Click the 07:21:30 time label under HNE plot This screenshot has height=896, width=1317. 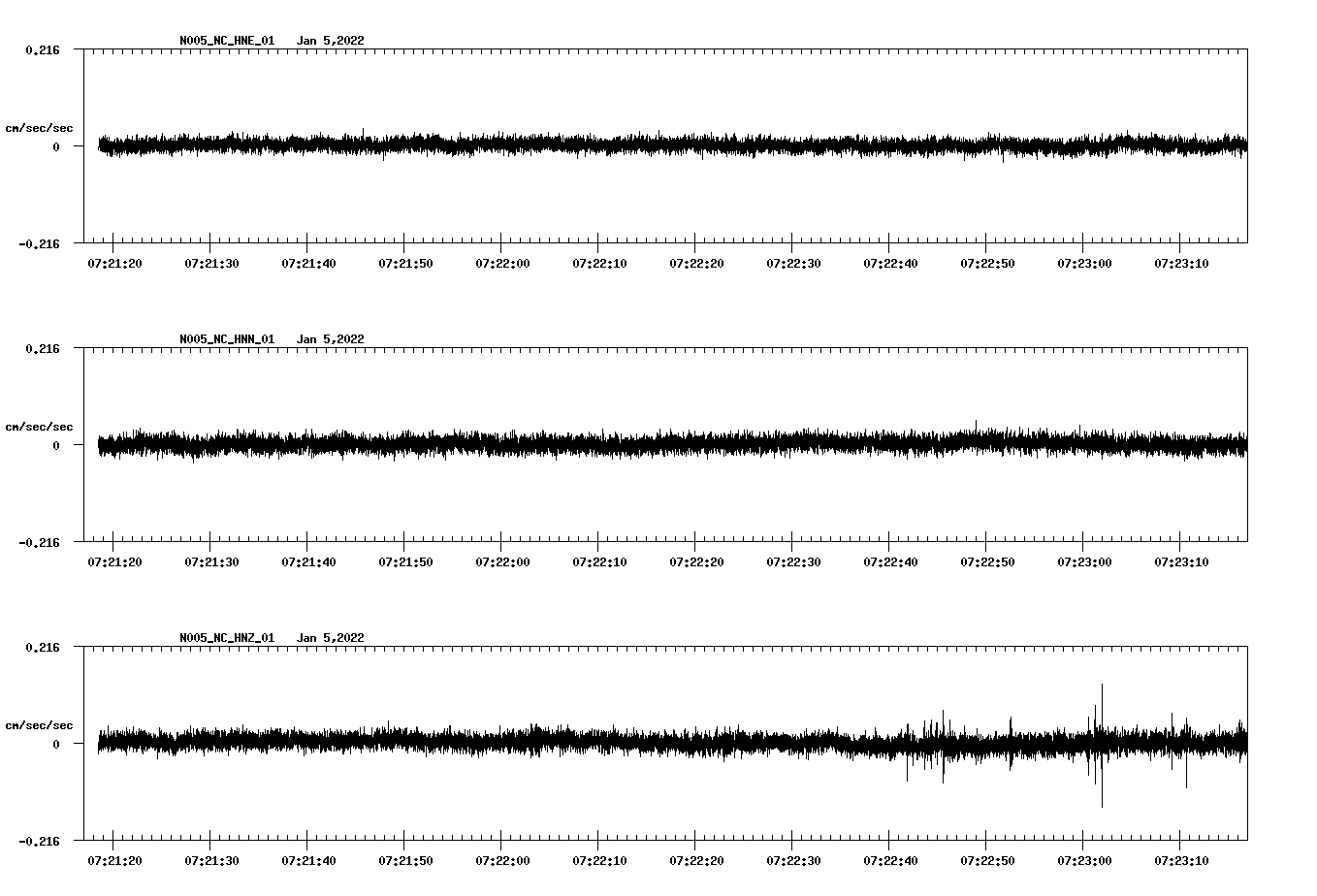[x=211, y=264]
